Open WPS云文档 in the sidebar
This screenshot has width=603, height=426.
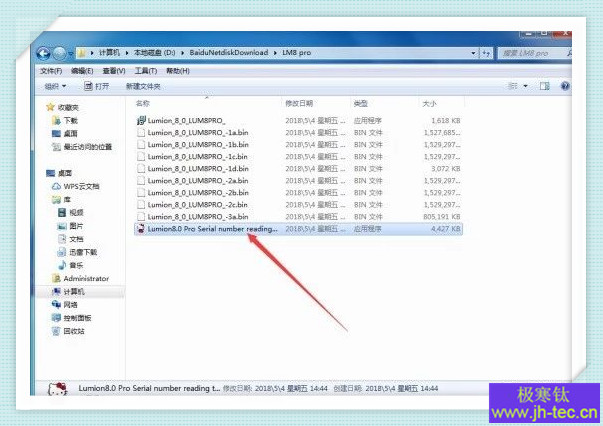coord(81,186)
